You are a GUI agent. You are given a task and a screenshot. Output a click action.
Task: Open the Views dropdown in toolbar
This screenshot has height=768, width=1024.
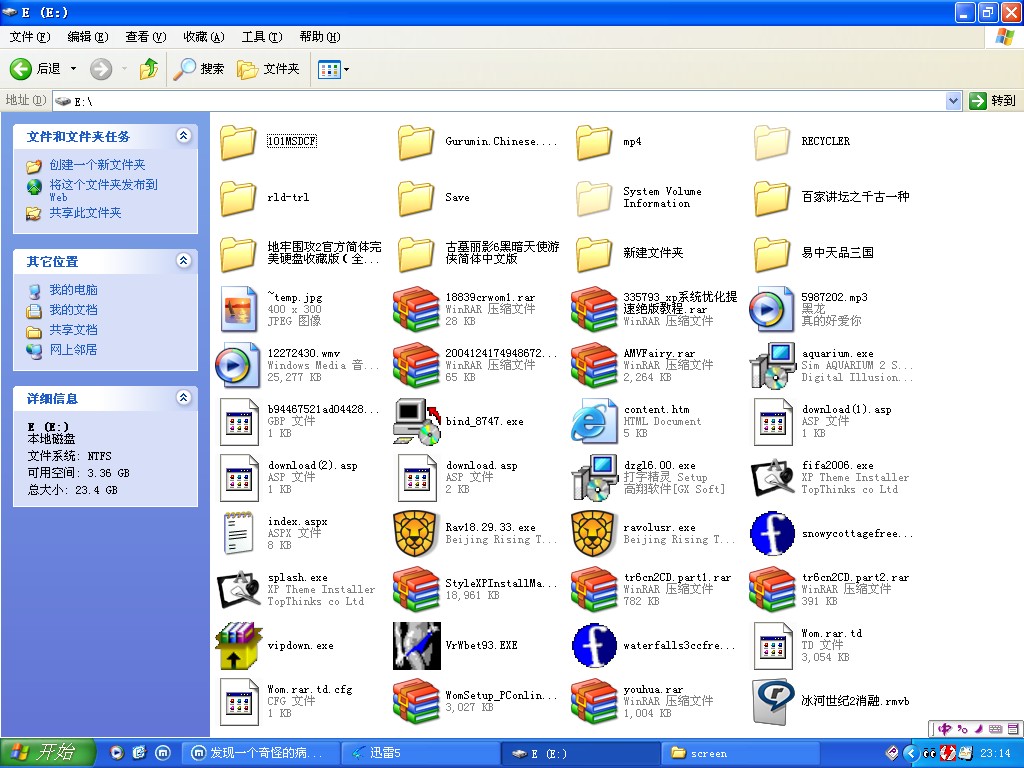click(x=333, y=69)
